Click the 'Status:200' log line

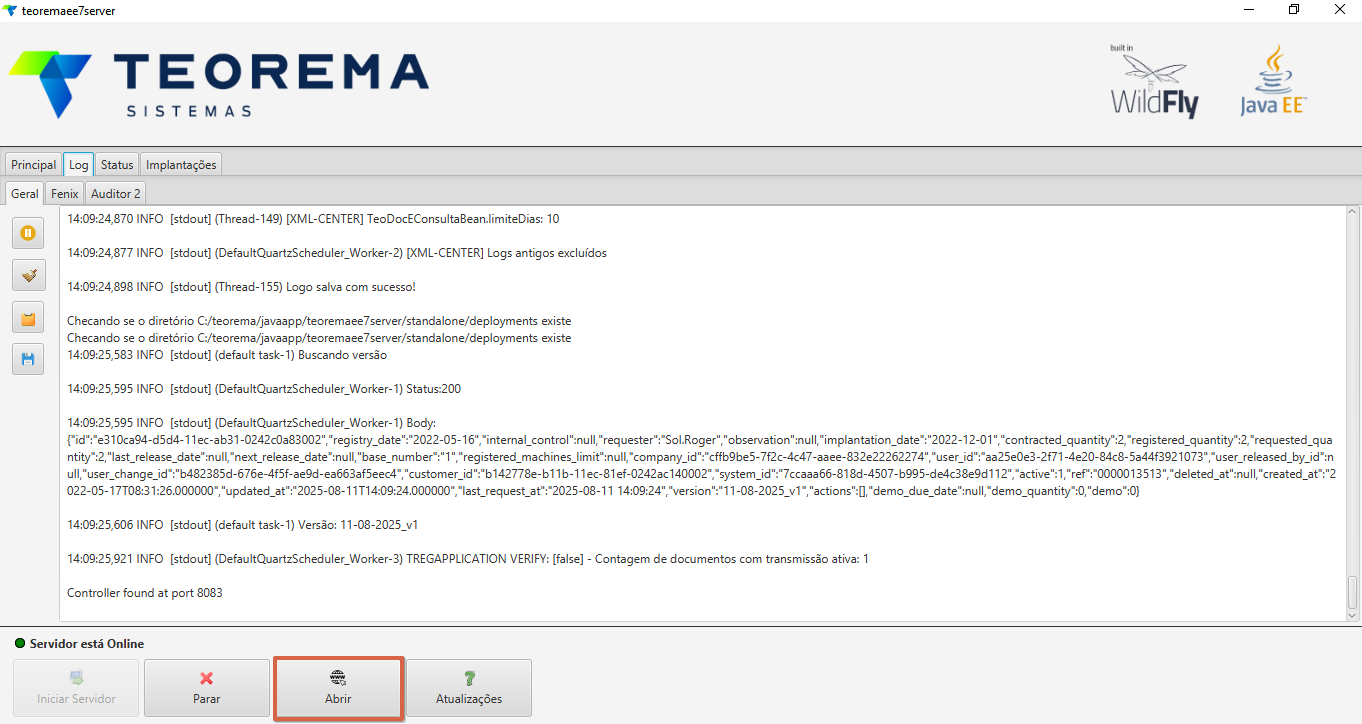click(264, 389)
